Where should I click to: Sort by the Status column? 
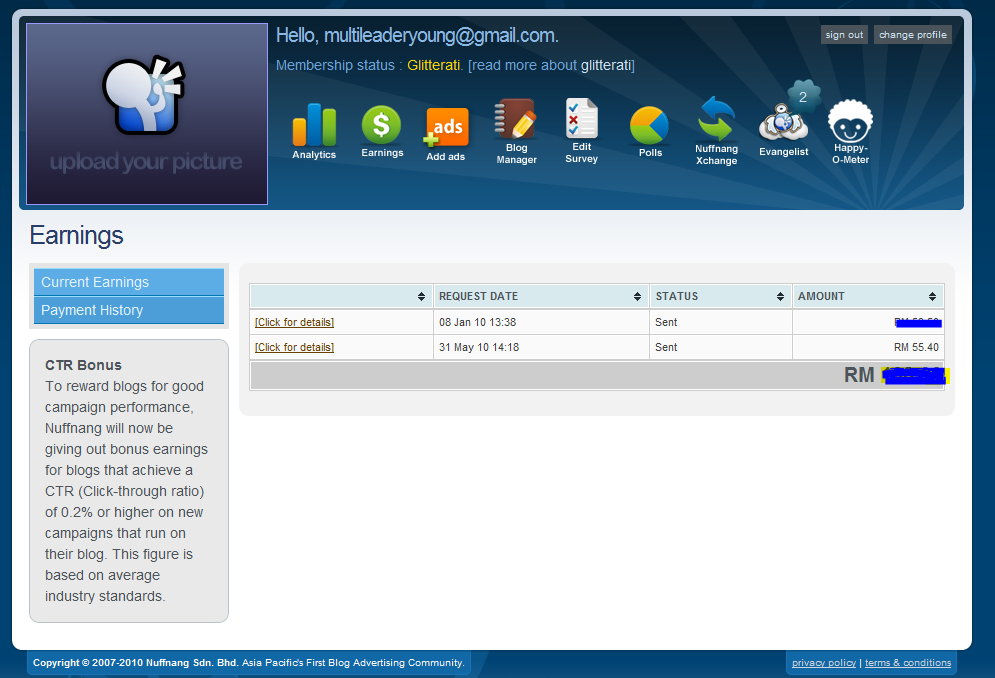pyautogui.click(x=721, y=296)
